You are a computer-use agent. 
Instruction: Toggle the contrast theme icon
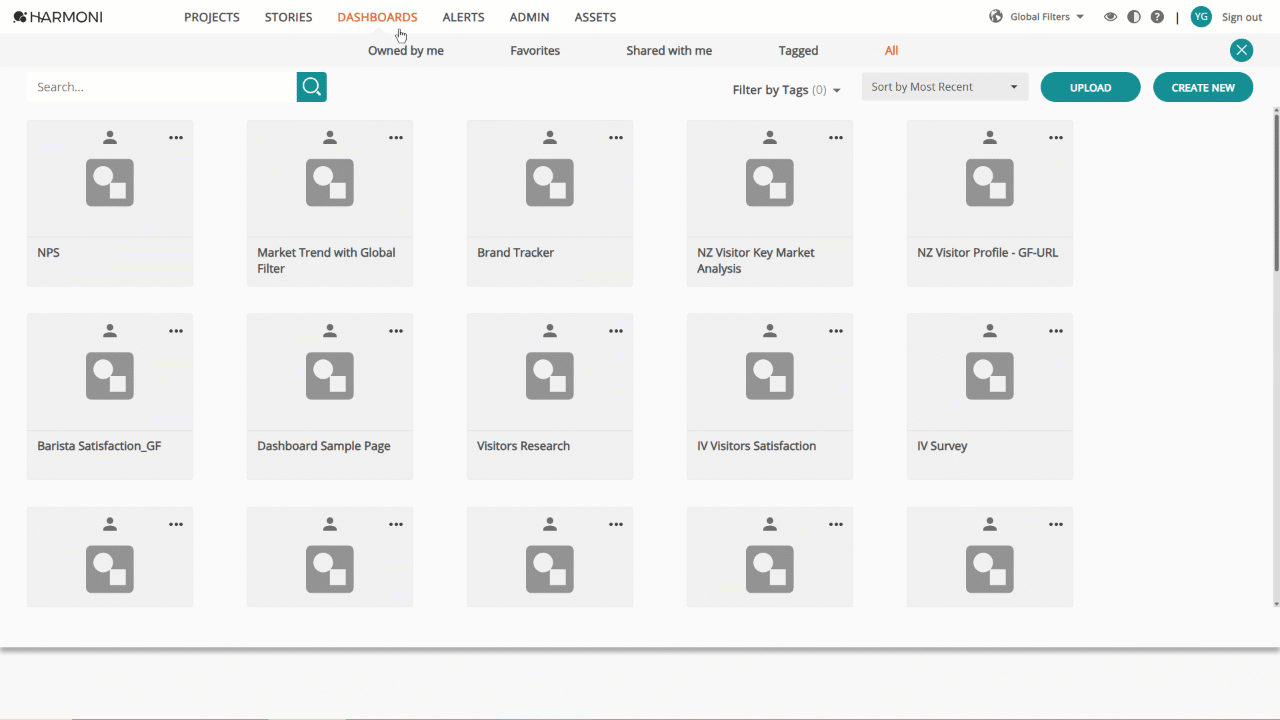click(1134, 17)
